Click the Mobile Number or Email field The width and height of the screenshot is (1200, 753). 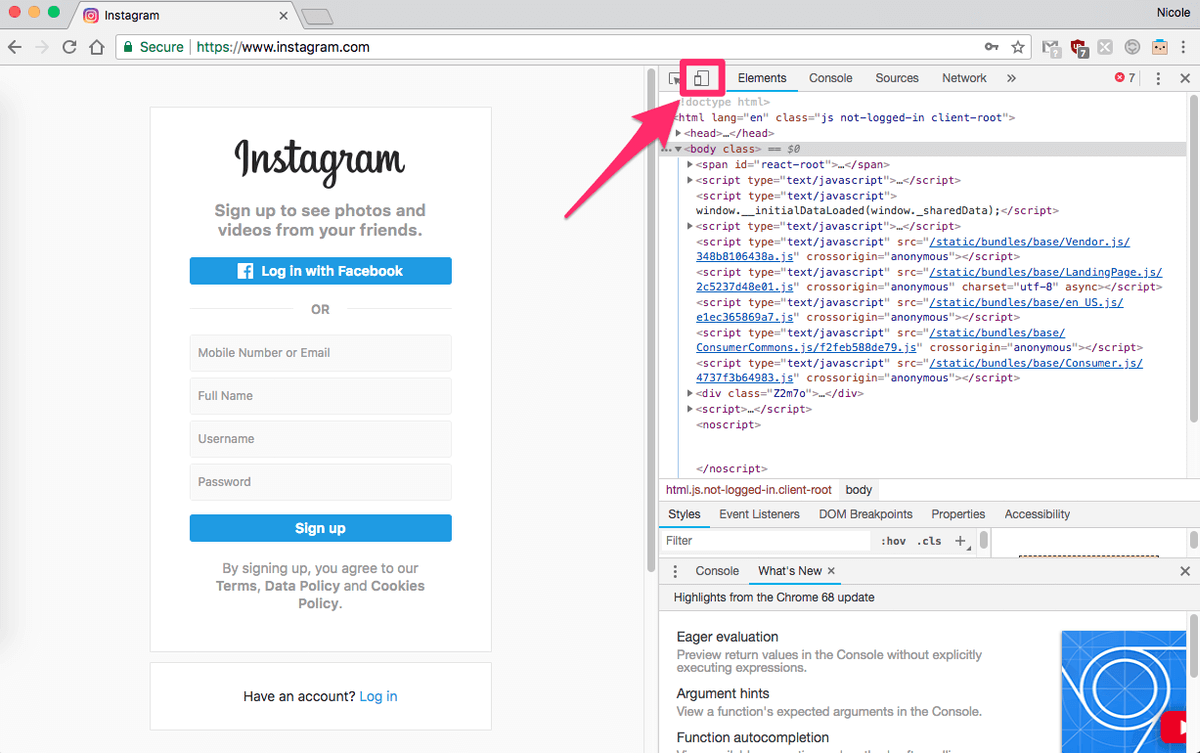(x=320, y=353)
